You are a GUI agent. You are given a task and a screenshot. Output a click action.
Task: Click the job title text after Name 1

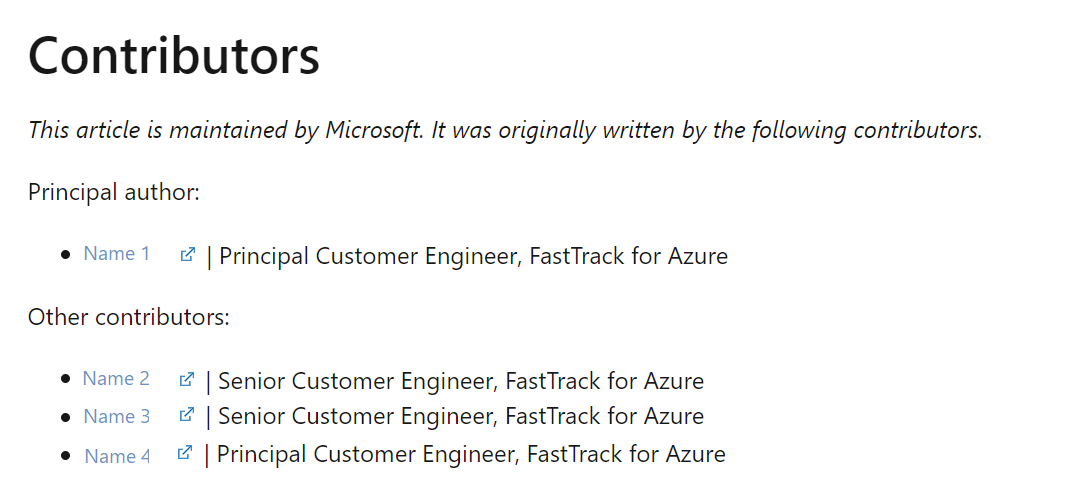(x=473, y=256)
